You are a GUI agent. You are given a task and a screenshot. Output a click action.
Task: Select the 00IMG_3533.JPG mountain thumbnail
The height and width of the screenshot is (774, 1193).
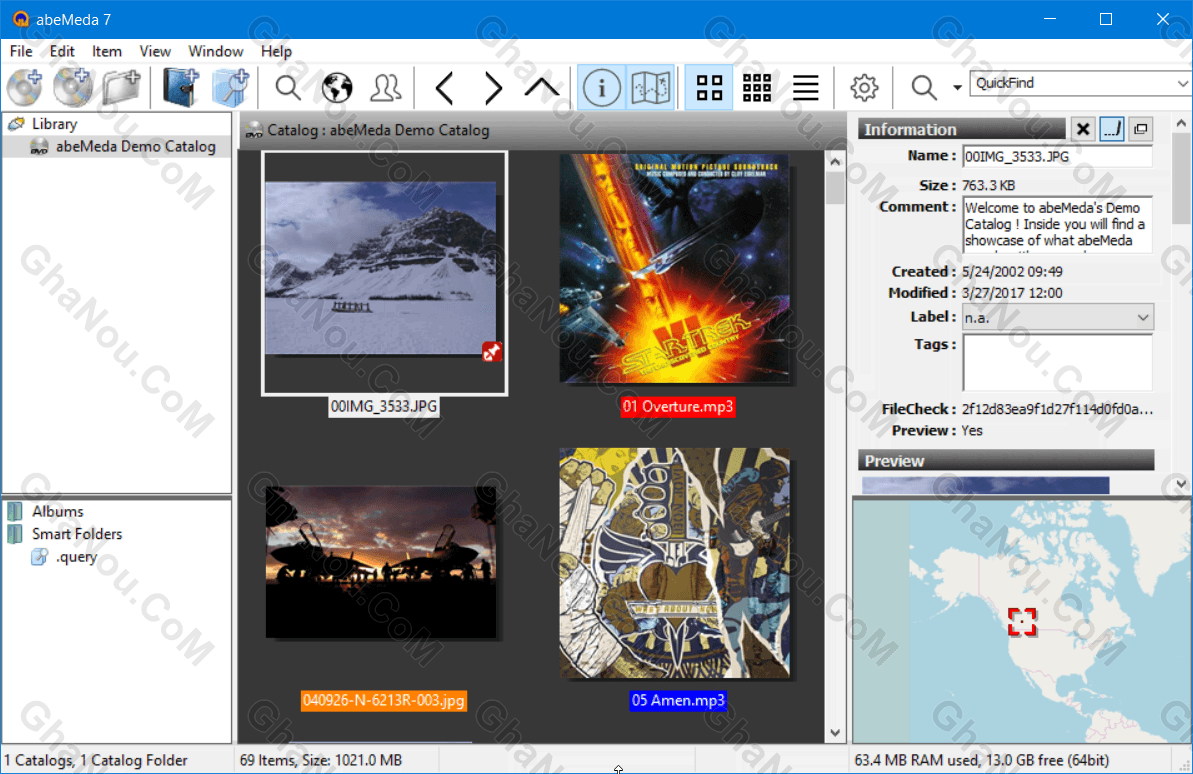click(x=380, y=268)
